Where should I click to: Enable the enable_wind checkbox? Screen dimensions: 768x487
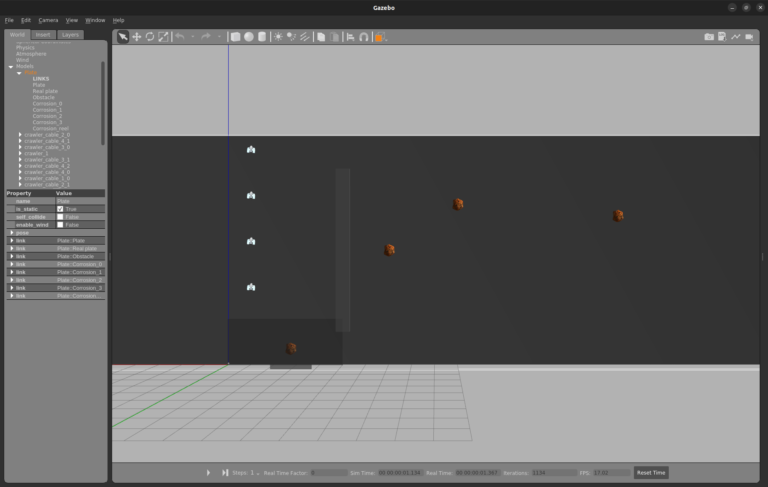tap(60, 225)
